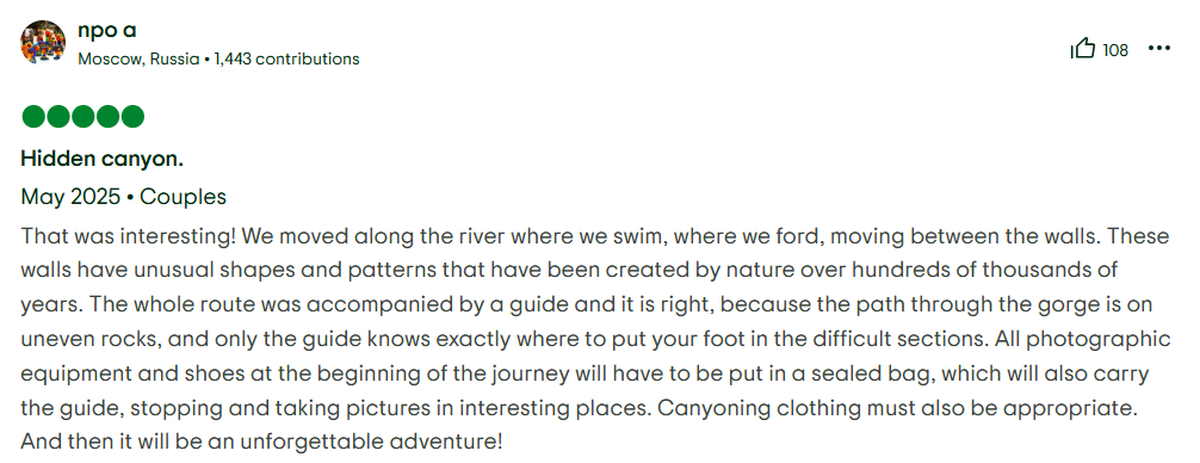Open reviewer npo a's profile picture
Viewport: 1200px width, 463px height.
click(44, 43)
